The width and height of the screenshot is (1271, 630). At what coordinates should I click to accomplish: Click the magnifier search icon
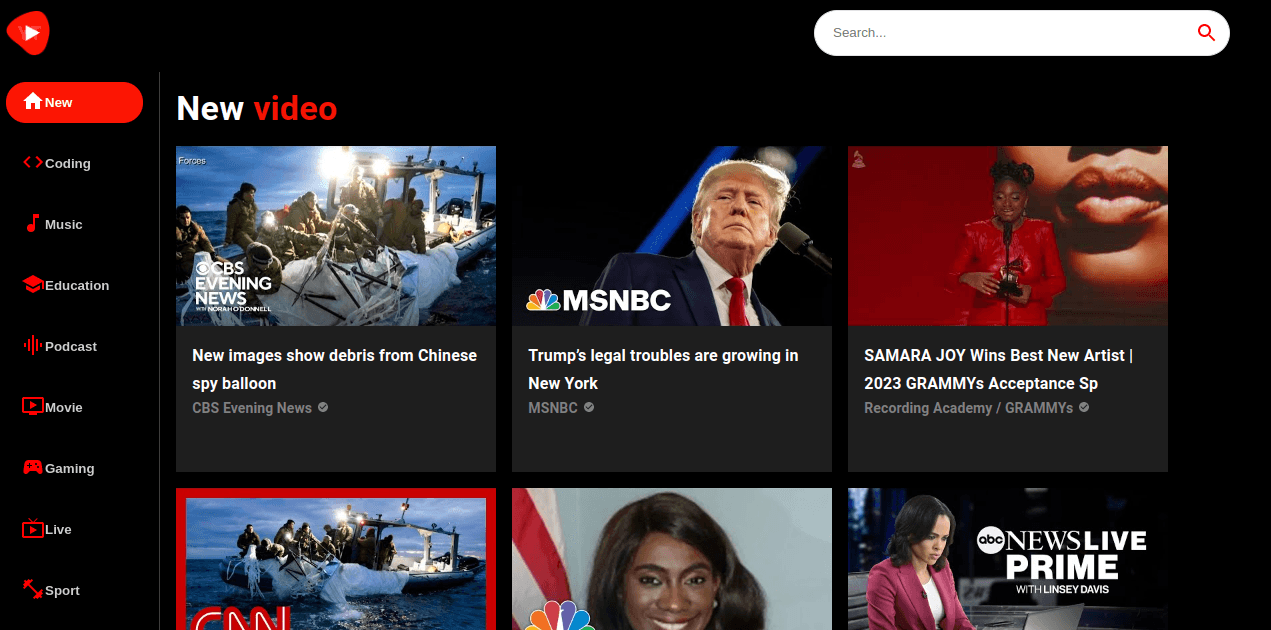click(1206, 33)
